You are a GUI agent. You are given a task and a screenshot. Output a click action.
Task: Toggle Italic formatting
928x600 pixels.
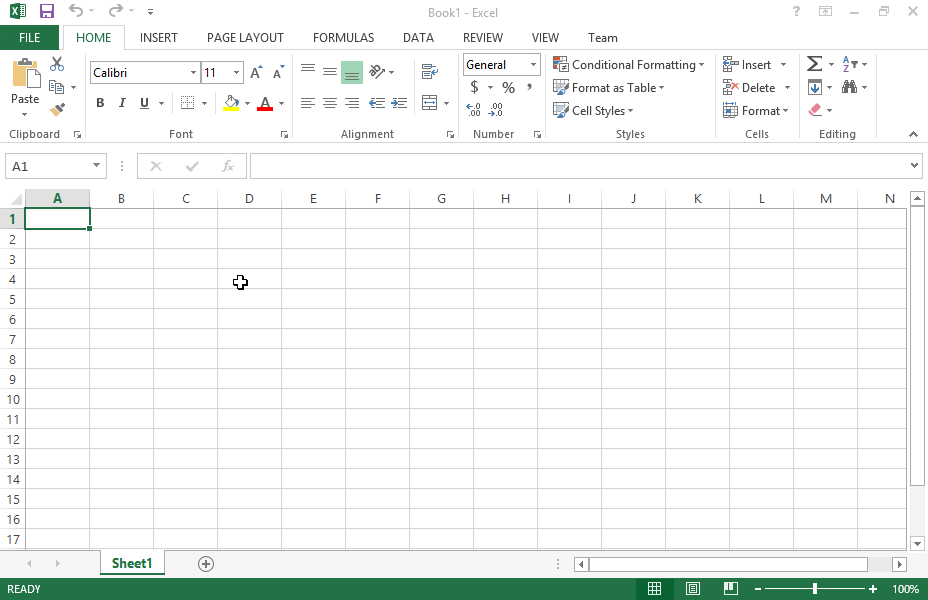122,103
